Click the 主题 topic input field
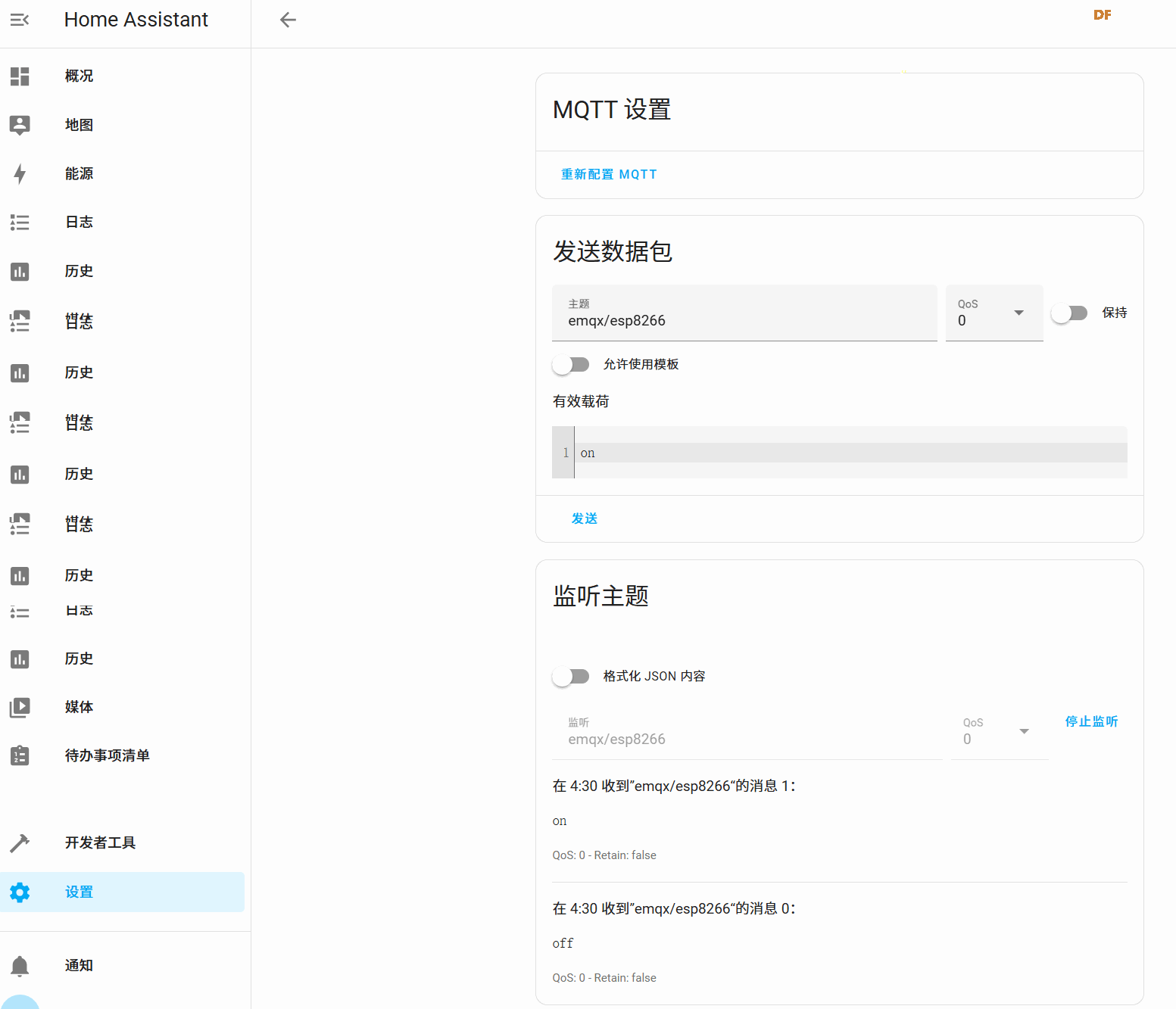The height and width of the screenshot is (1009, 1176). coord(744,313)
